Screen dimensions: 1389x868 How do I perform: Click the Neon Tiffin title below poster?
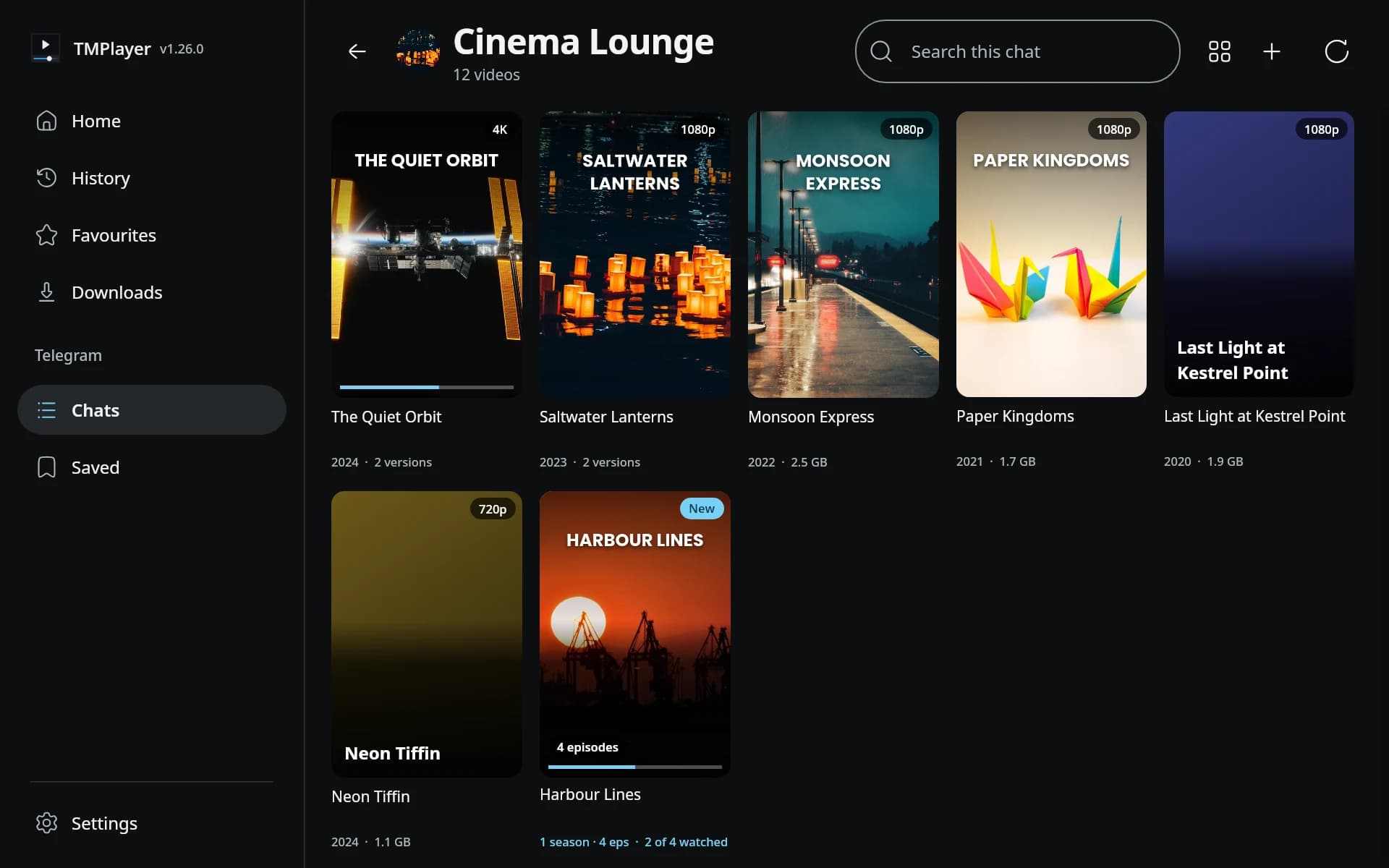pyautogui.click(x=370, y=796)
